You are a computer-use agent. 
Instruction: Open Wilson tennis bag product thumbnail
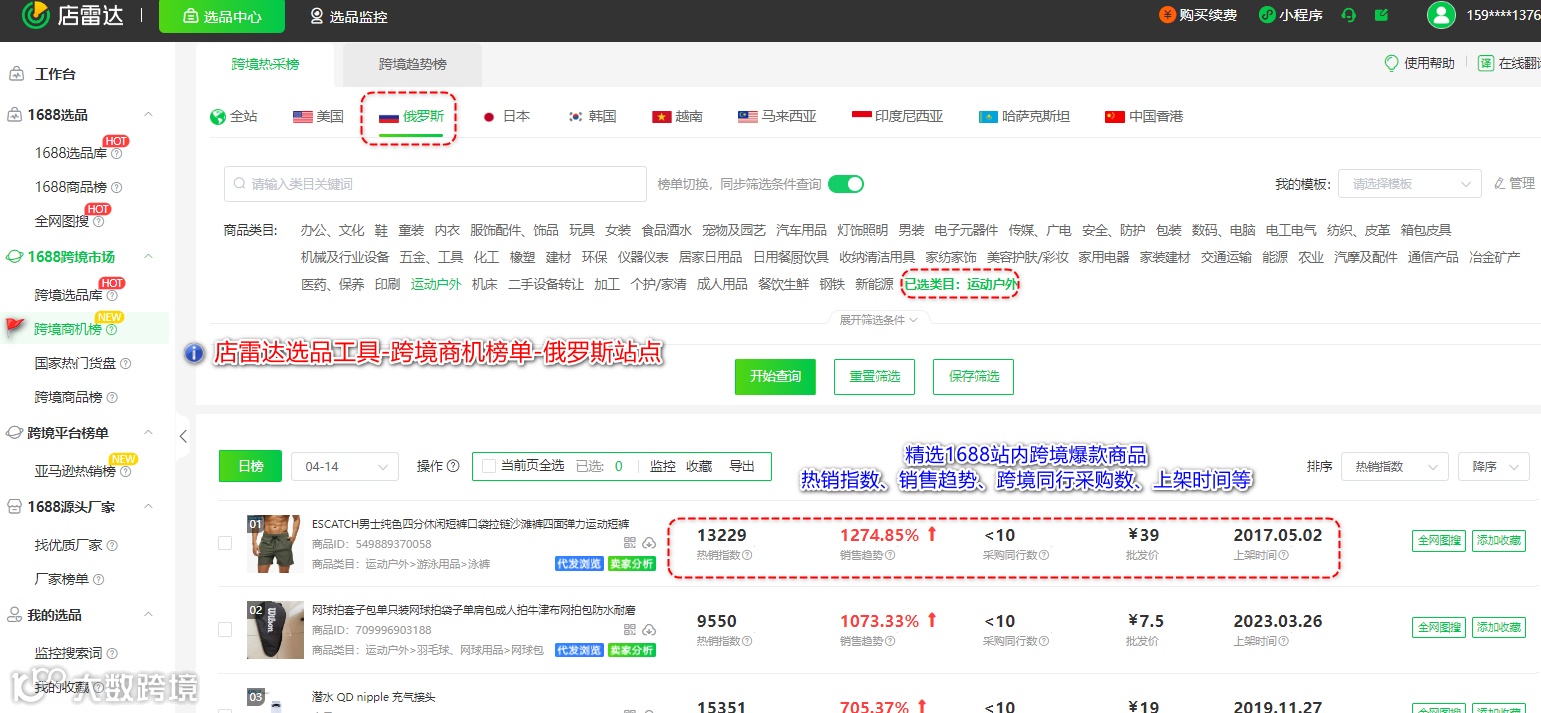(275, 630)
